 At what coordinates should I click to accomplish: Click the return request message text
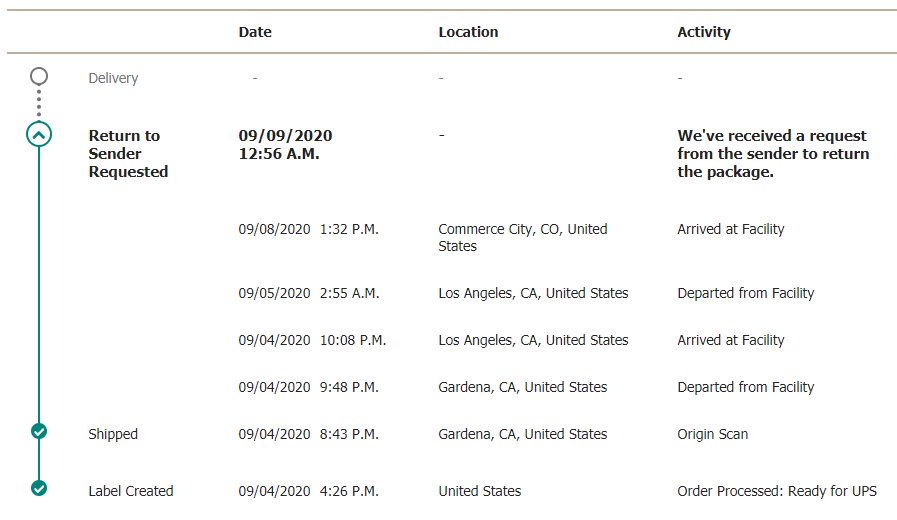point(773,153)
